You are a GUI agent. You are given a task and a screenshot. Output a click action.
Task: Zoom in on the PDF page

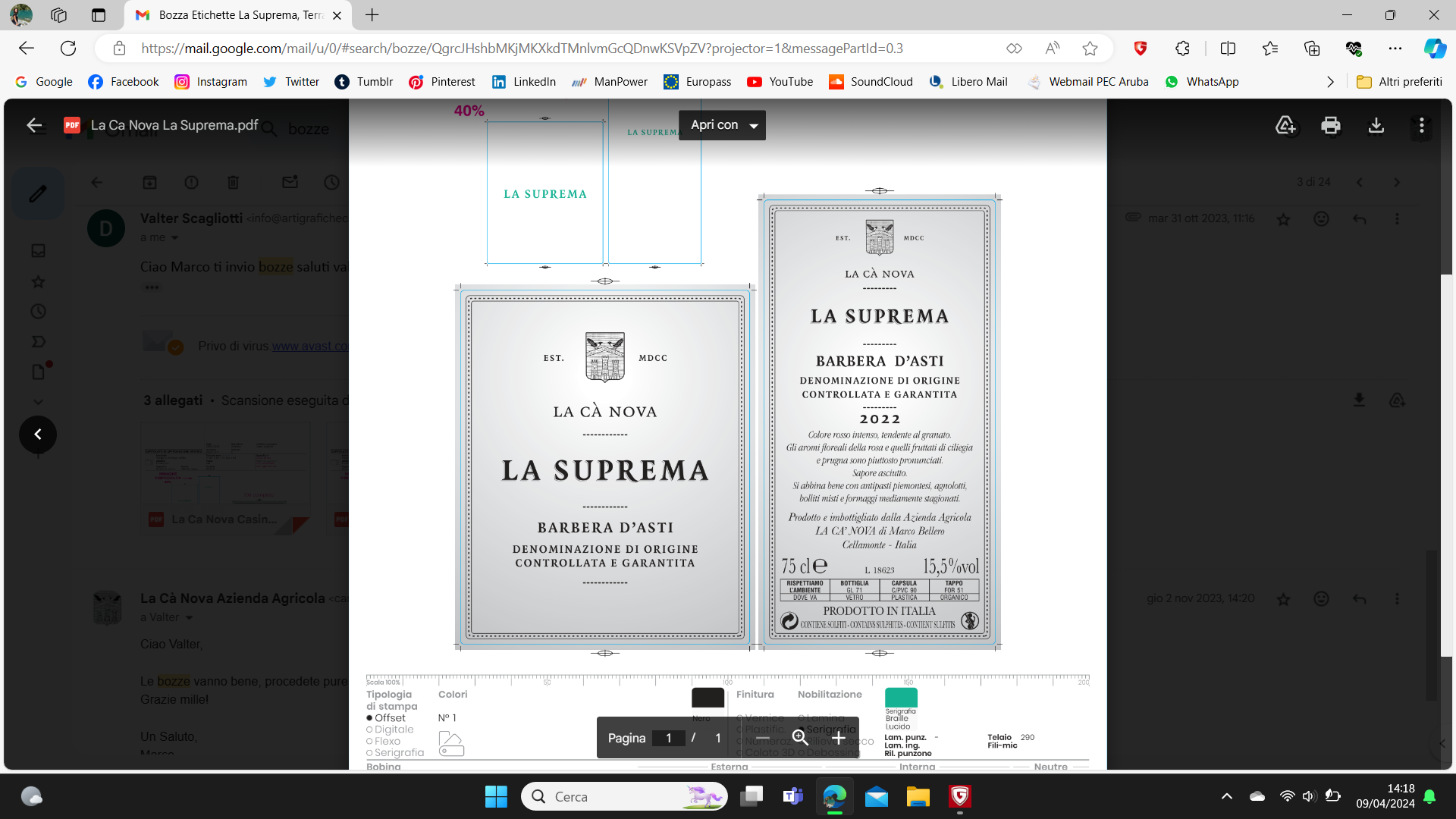[838, 738]
